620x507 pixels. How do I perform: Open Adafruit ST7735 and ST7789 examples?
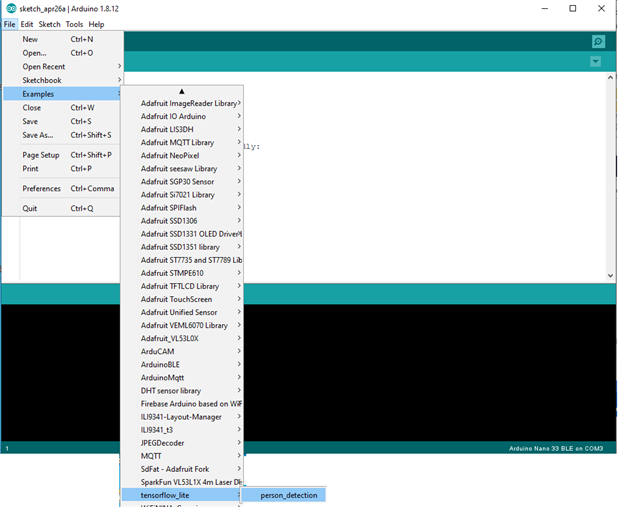(182, 260)
